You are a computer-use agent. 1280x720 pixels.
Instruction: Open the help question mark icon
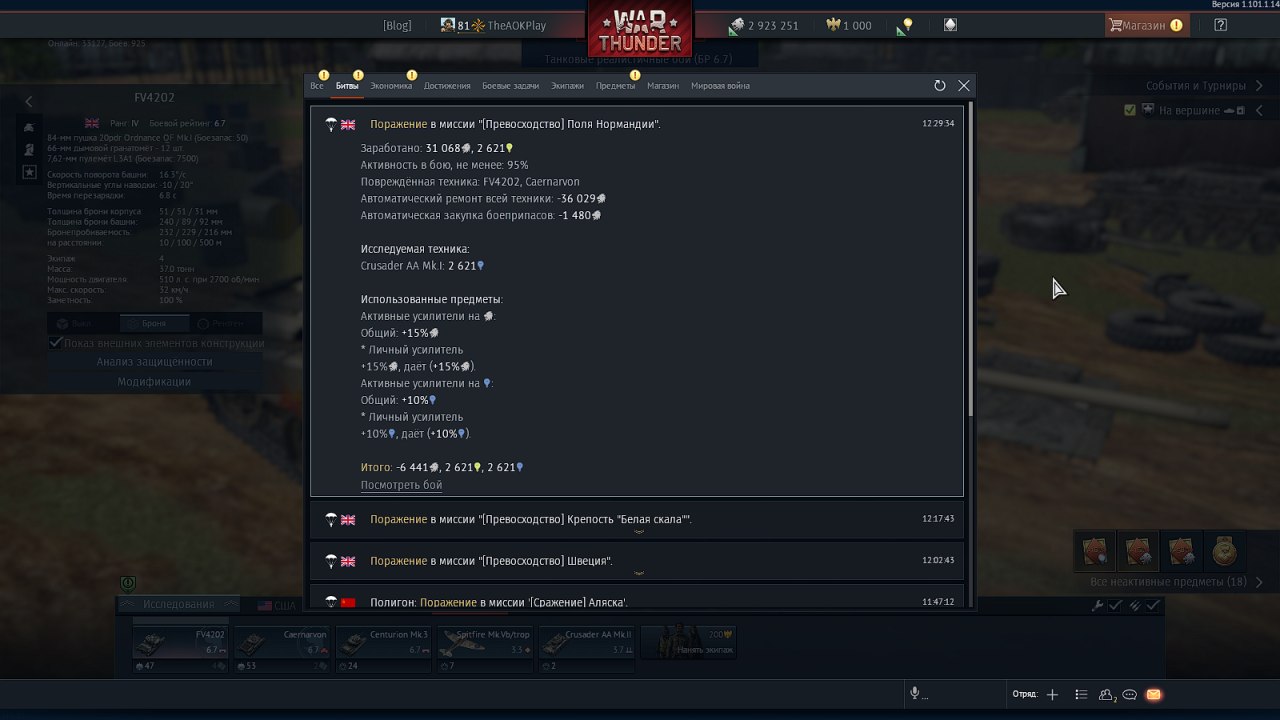pos(1220,25)
